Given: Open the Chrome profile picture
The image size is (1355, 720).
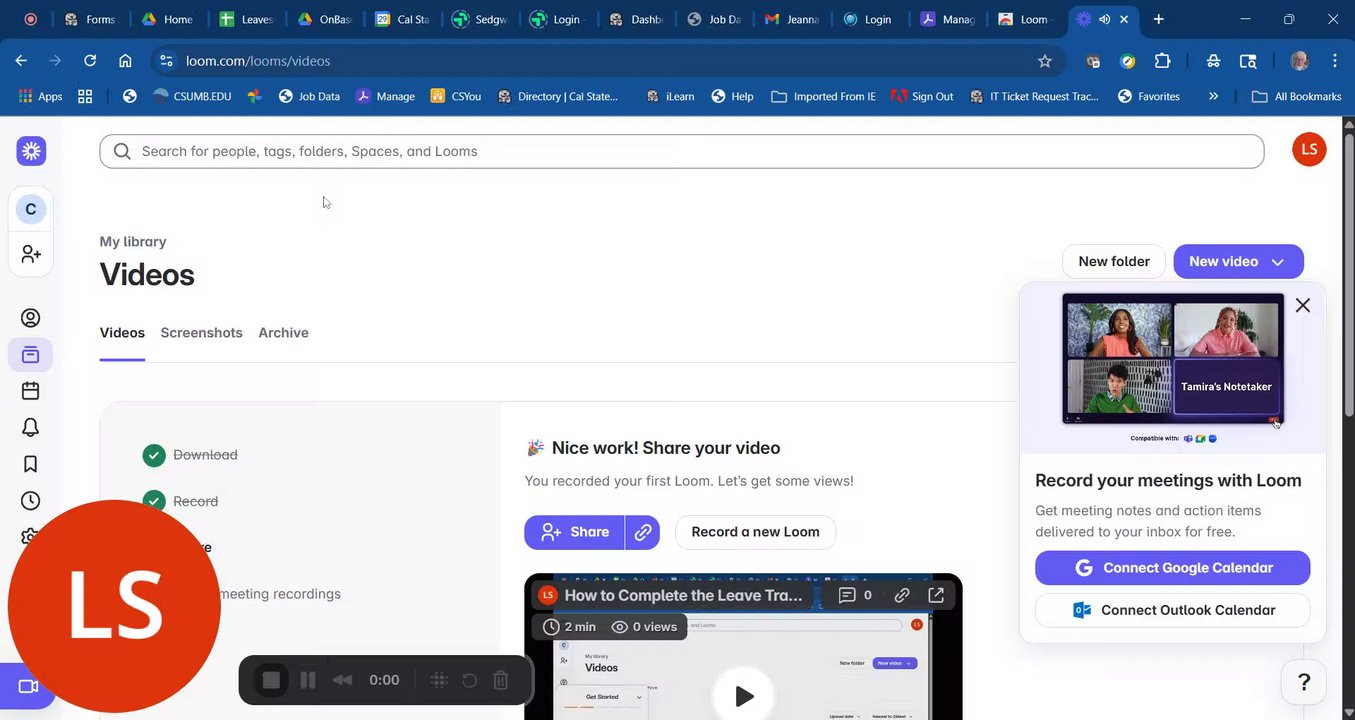Looking at the screenshot, I should tap(1299, 61).
